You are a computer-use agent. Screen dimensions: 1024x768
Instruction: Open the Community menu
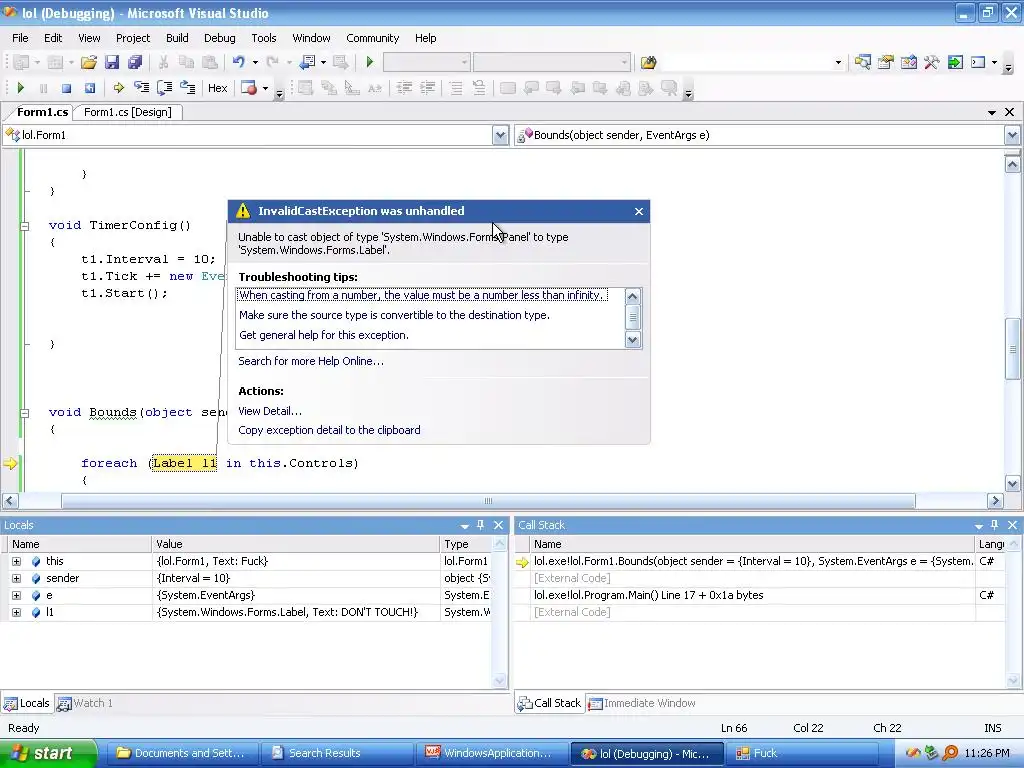pos(372,38)
